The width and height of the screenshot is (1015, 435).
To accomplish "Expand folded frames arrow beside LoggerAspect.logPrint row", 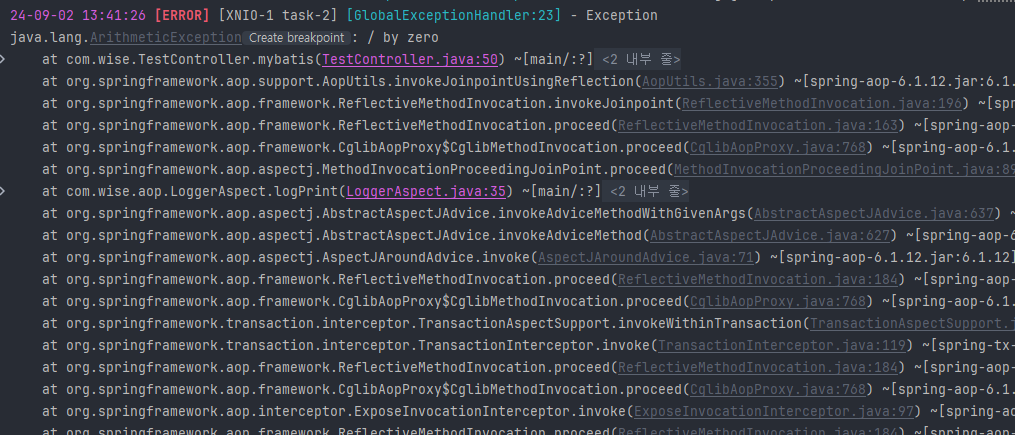I will (x=3, y=192).
